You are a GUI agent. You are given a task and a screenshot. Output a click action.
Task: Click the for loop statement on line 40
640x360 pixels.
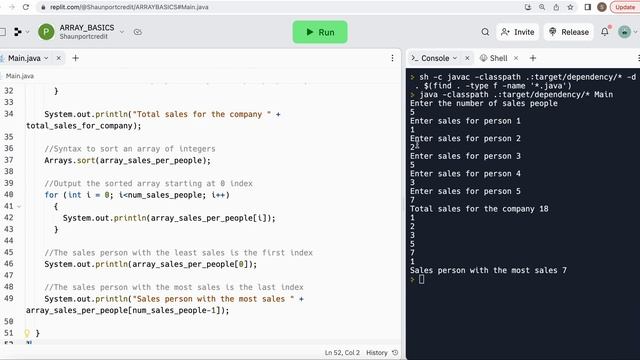tap(137, 195)
